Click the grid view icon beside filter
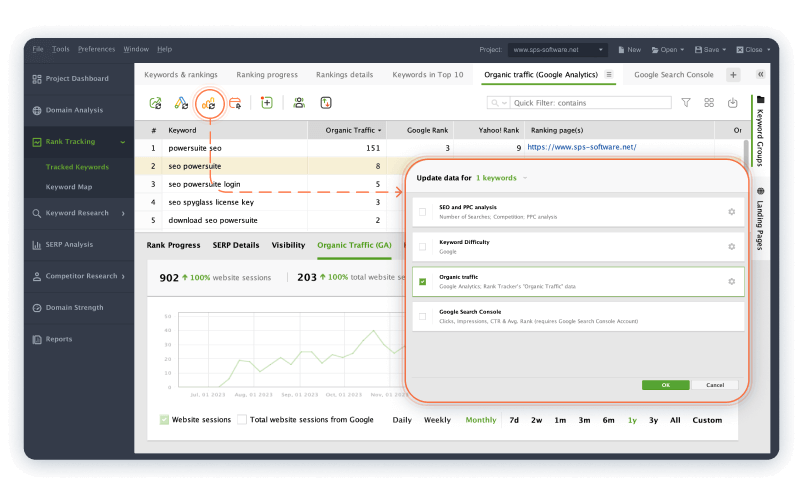This screenshot has width=803, height=498. point(709,103)
